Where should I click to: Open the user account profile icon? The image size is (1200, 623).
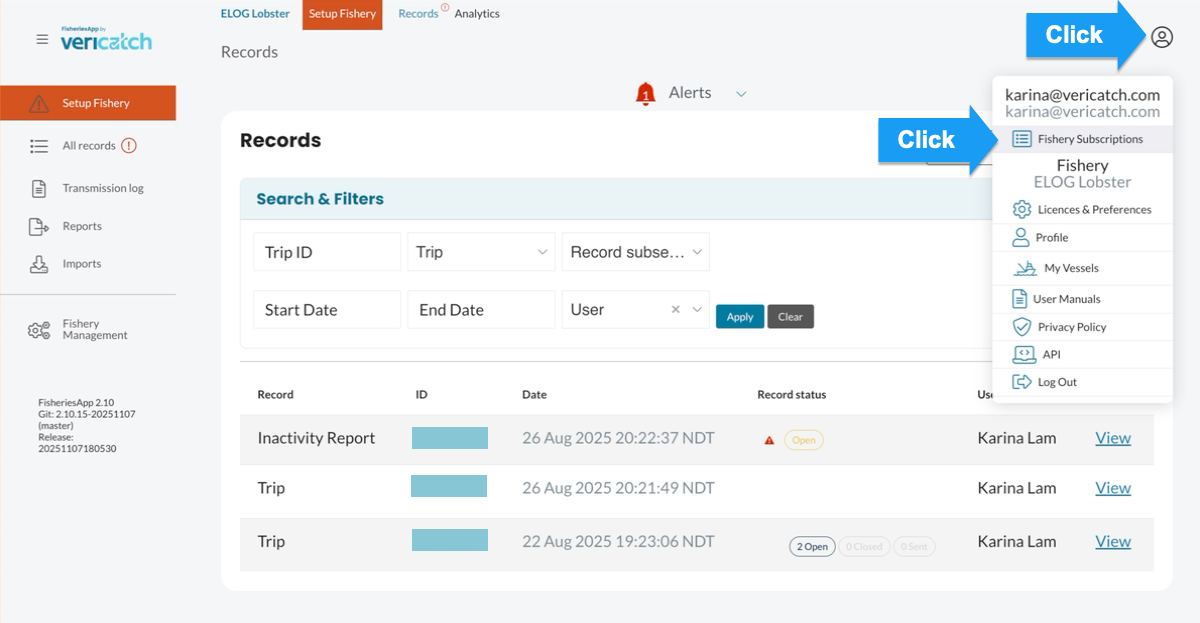1161,37
